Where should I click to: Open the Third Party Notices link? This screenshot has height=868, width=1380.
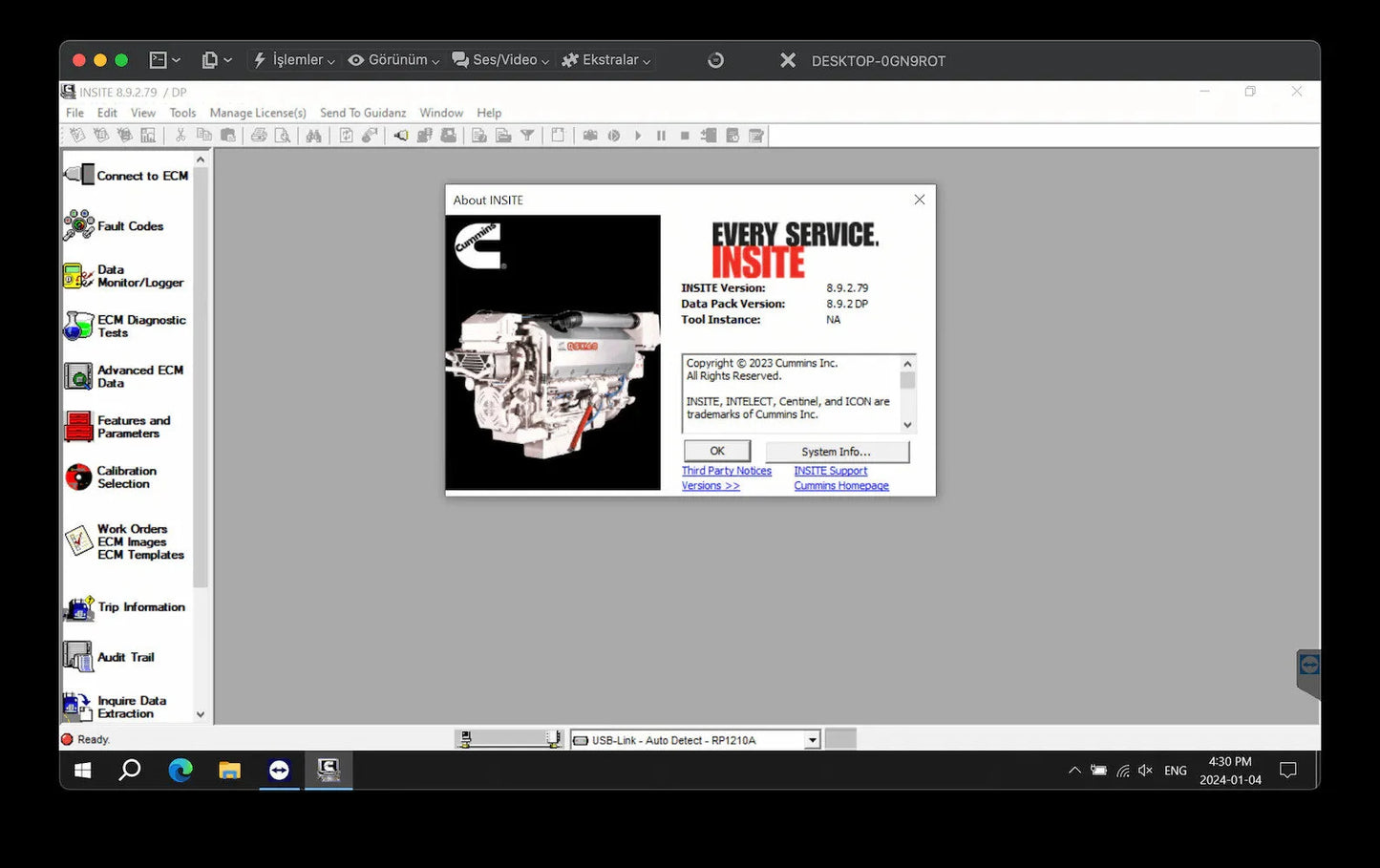[x=727, y=471]
